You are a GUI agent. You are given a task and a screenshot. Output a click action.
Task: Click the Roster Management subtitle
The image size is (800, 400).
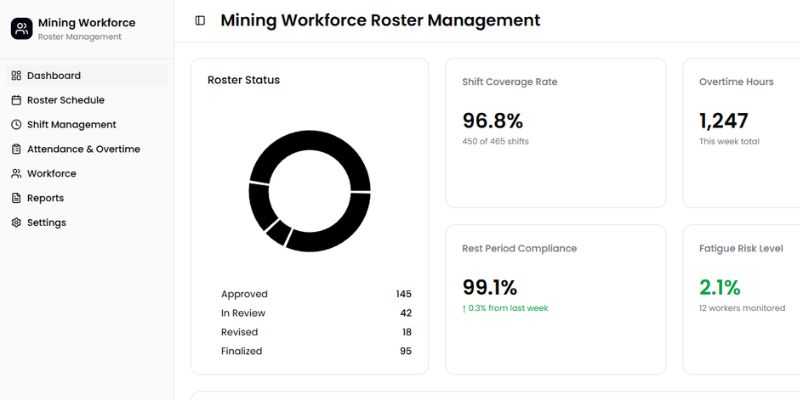pos(80,37)
